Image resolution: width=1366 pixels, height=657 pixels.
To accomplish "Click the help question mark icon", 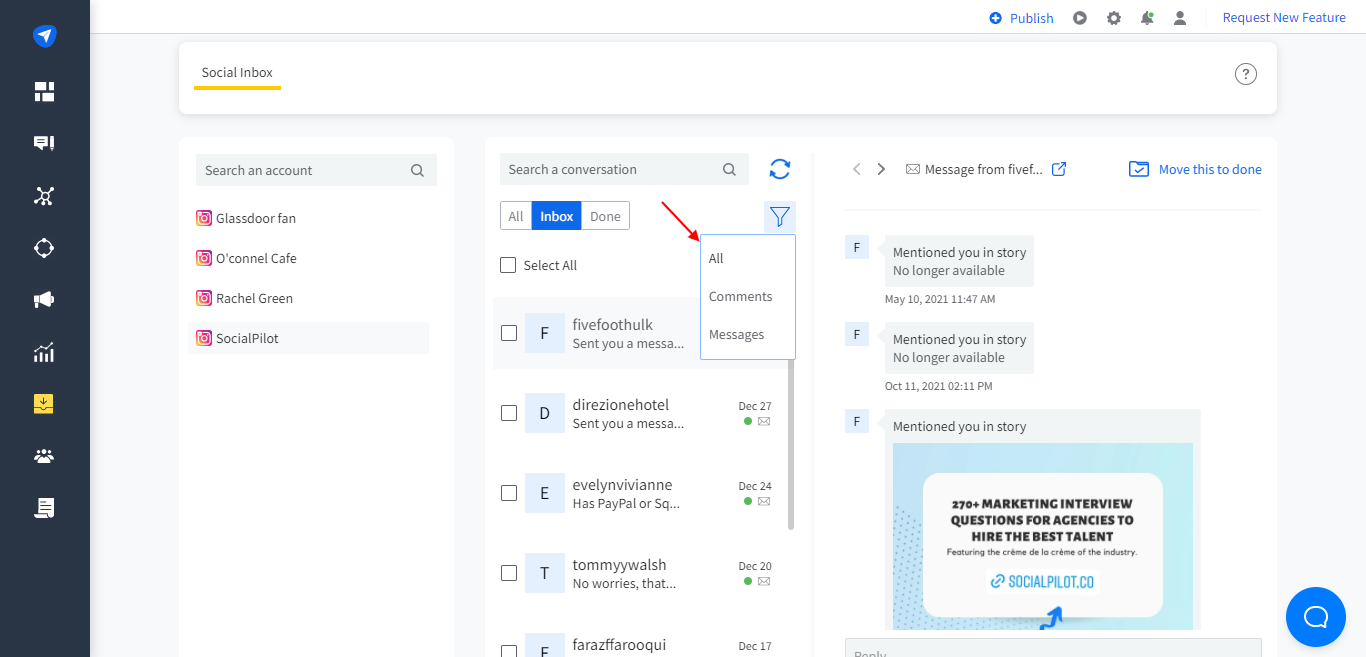I will tap(1246, 74).
